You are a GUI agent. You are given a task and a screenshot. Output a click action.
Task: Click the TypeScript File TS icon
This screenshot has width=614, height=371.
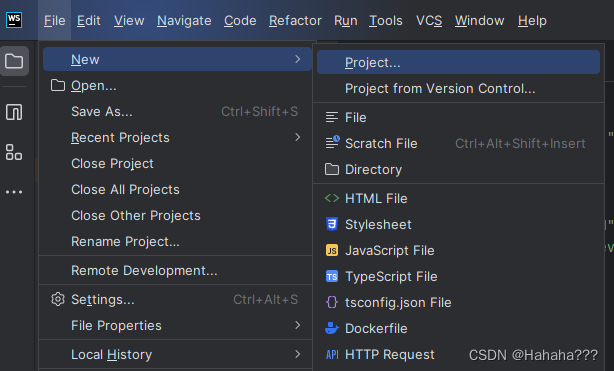point(332,277)
